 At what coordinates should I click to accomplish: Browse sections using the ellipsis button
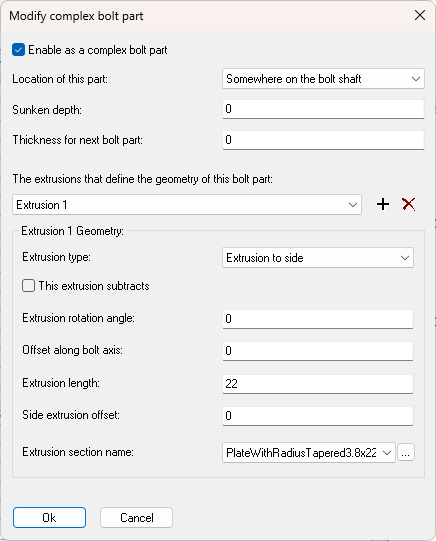pos(406,453)
